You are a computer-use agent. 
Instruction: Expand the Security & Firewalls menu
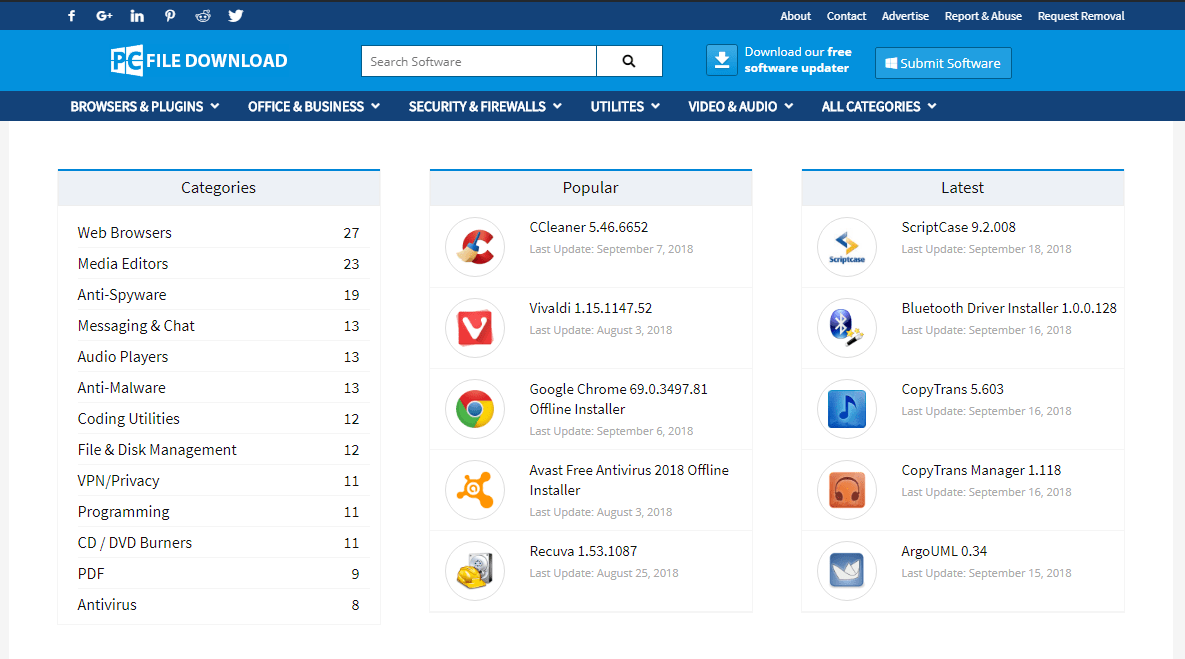pos(485,107)
